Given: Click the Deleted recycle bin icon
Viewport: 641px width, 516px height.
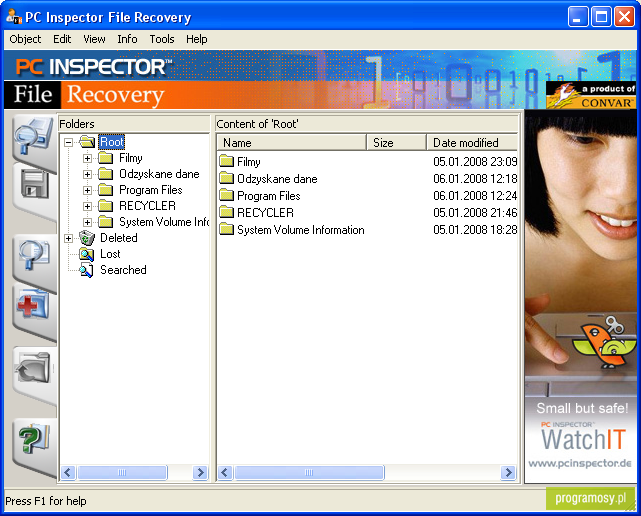Looking at the screenshot, I should (87, 238).
